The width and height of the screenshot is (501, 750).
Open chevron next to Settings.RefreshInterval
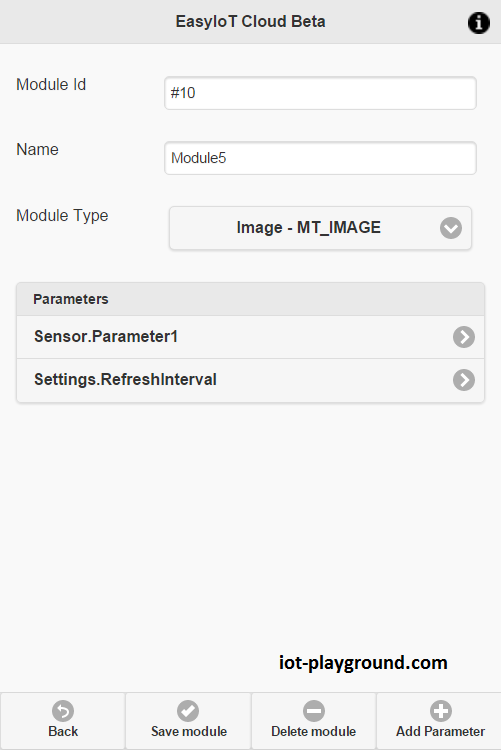pyautogui.click(x=464, y=380)
